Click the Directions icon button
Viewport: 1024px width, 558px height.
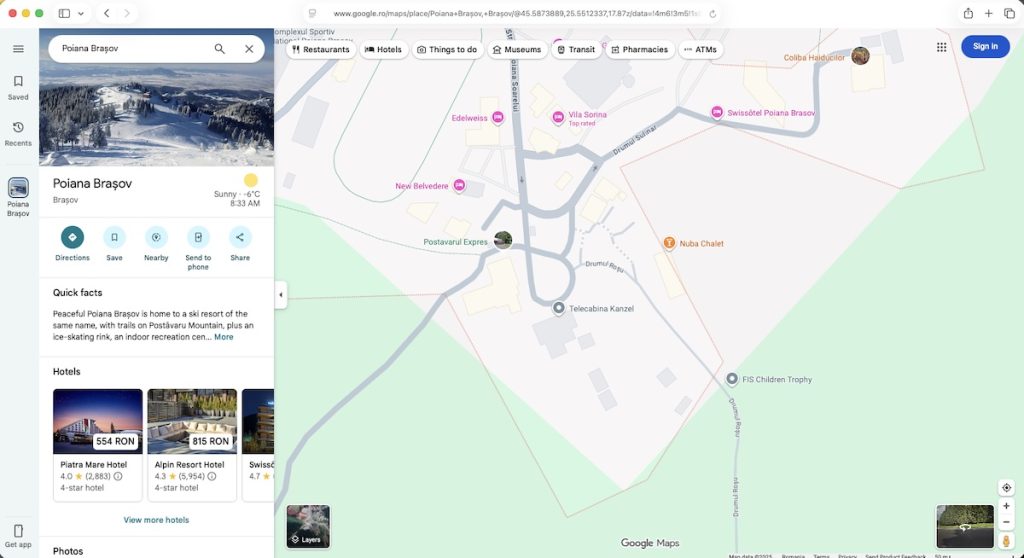point(72,237)
